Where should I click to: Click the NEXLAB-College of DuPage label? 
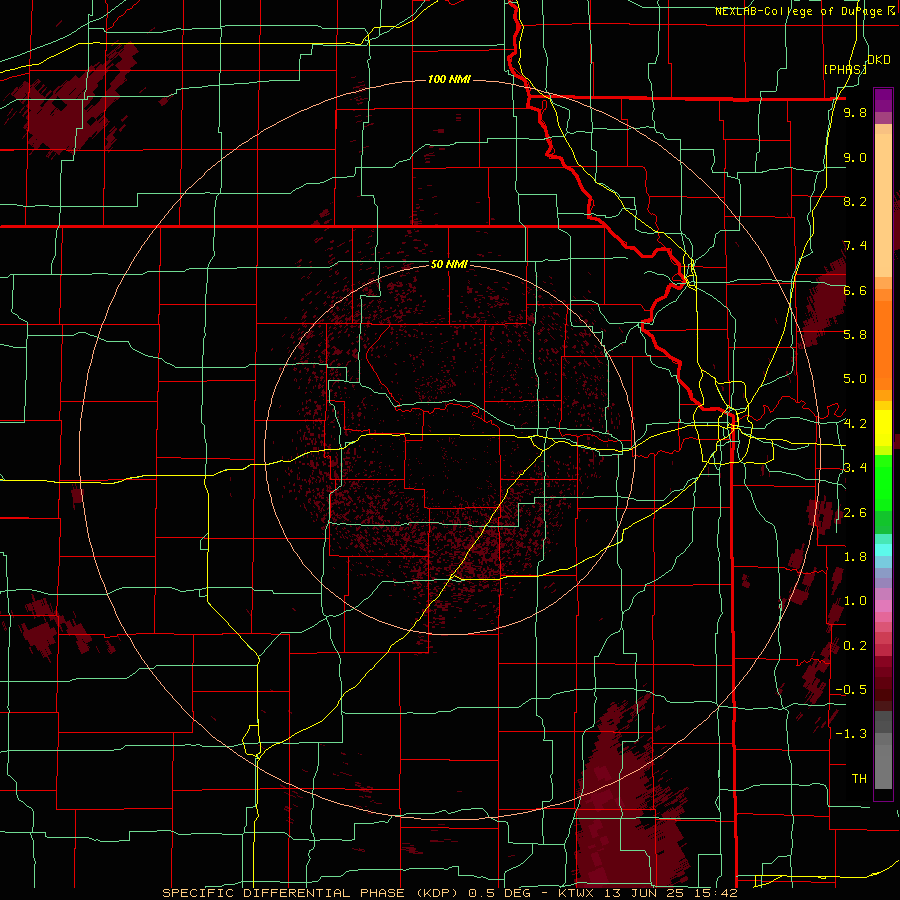[802, 11]
